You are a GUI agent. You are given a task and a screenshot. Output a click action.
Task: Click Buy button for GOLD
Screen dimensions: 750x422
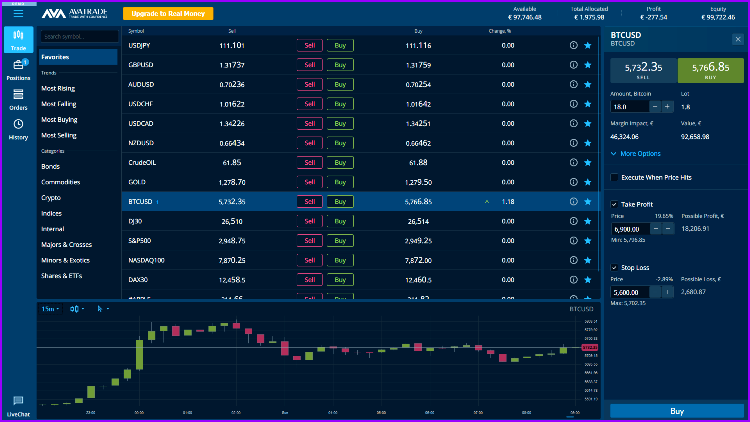pyautogui.click(x=340, y=182)
